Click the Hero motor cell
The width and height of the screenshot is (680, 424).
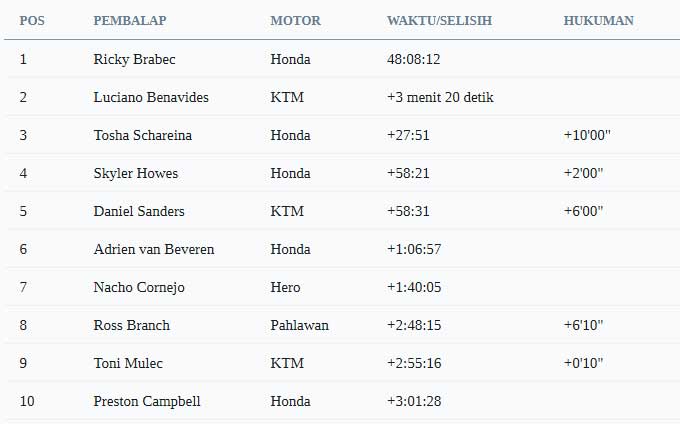pyautogui.click(x=285, y=287)
